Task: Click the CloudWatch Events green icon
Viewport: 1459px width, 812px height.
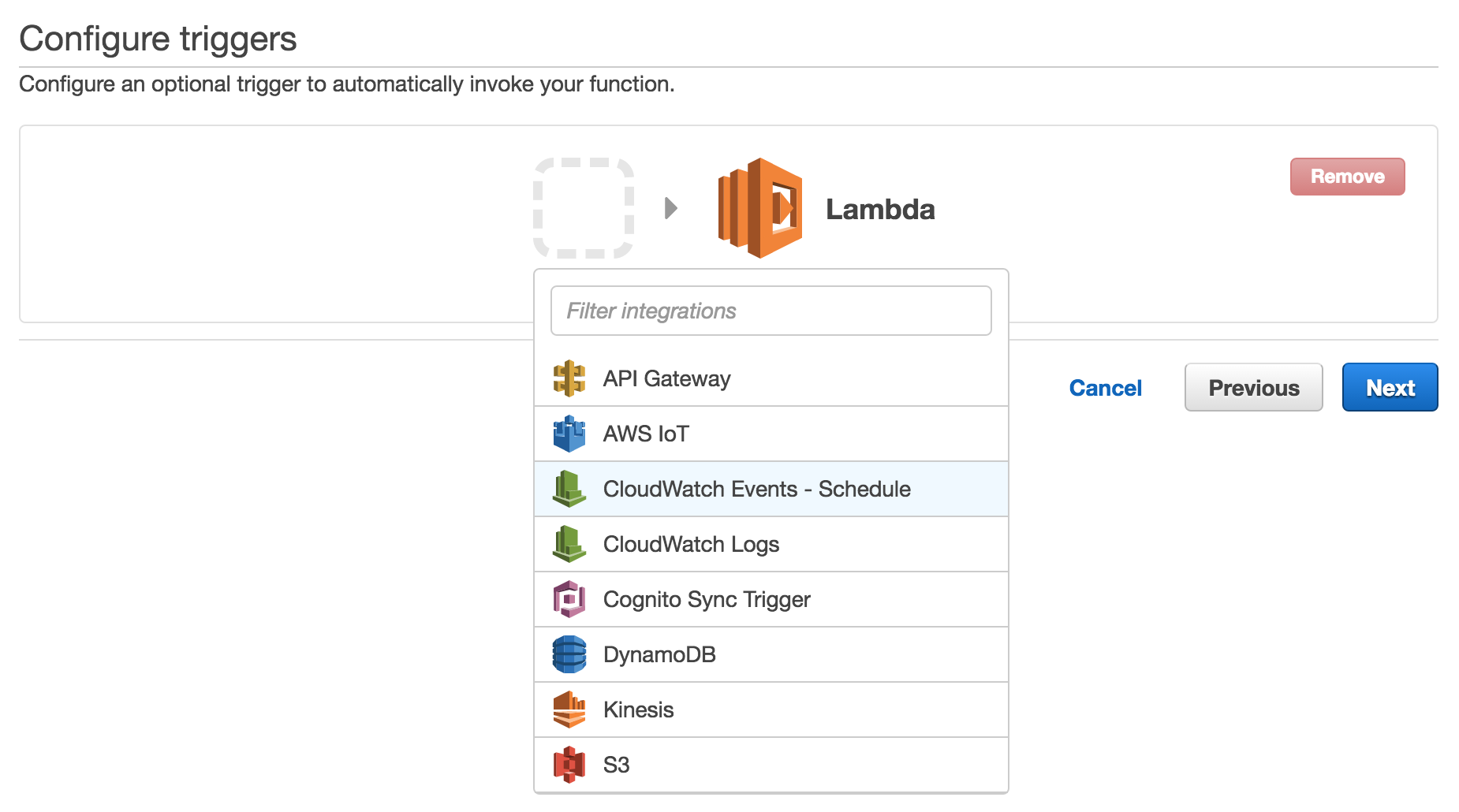Action: [x=569, y=490]
